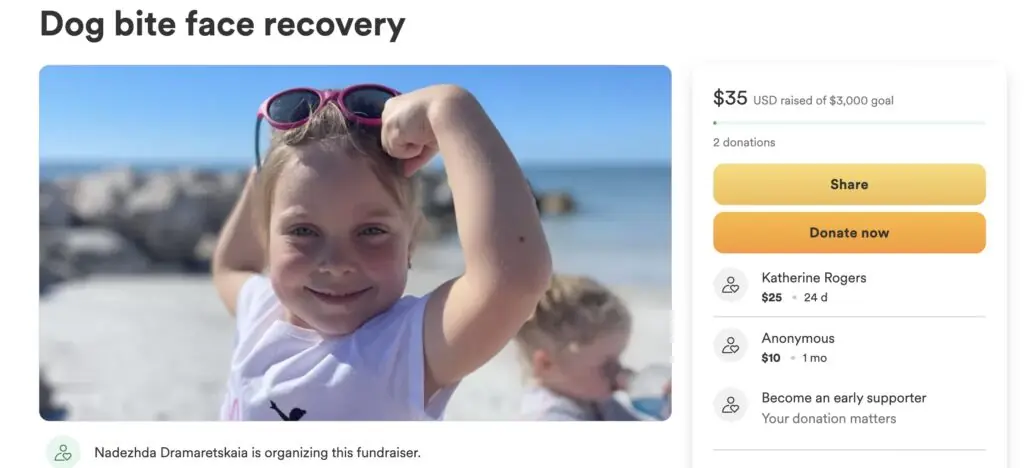The image size is (1024, 468).
Task: Click the $25 donation amount
Action: [771, 298]
